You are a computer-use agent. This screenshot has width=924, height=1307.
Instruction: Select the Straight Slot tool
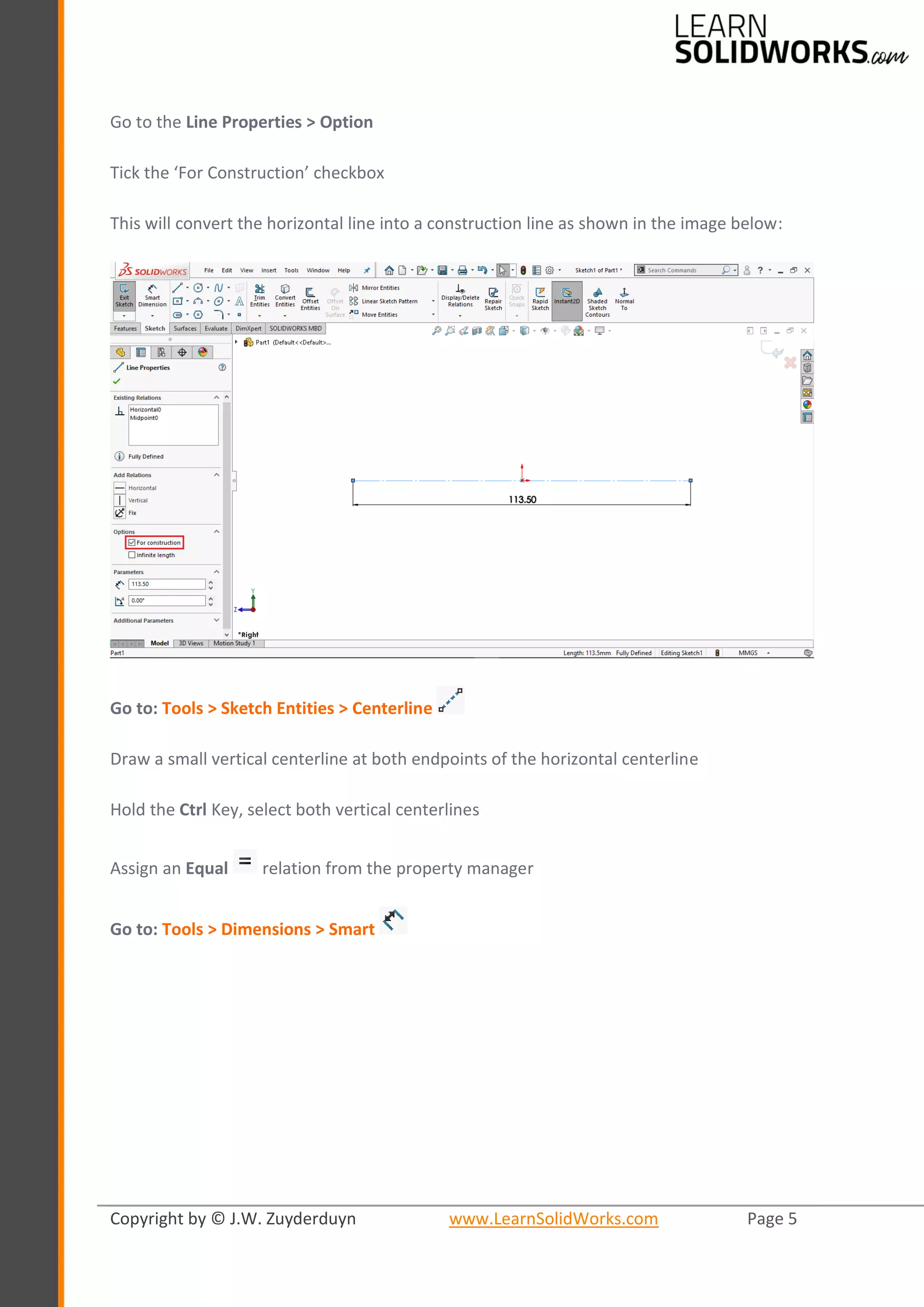(x=177, y=315)
